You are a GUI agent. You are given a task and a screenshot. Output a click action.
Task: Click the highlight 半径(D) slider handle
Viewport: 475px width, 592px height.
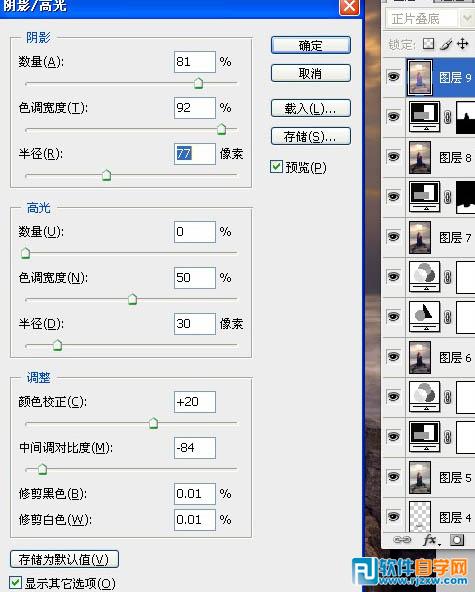[57, 345]
